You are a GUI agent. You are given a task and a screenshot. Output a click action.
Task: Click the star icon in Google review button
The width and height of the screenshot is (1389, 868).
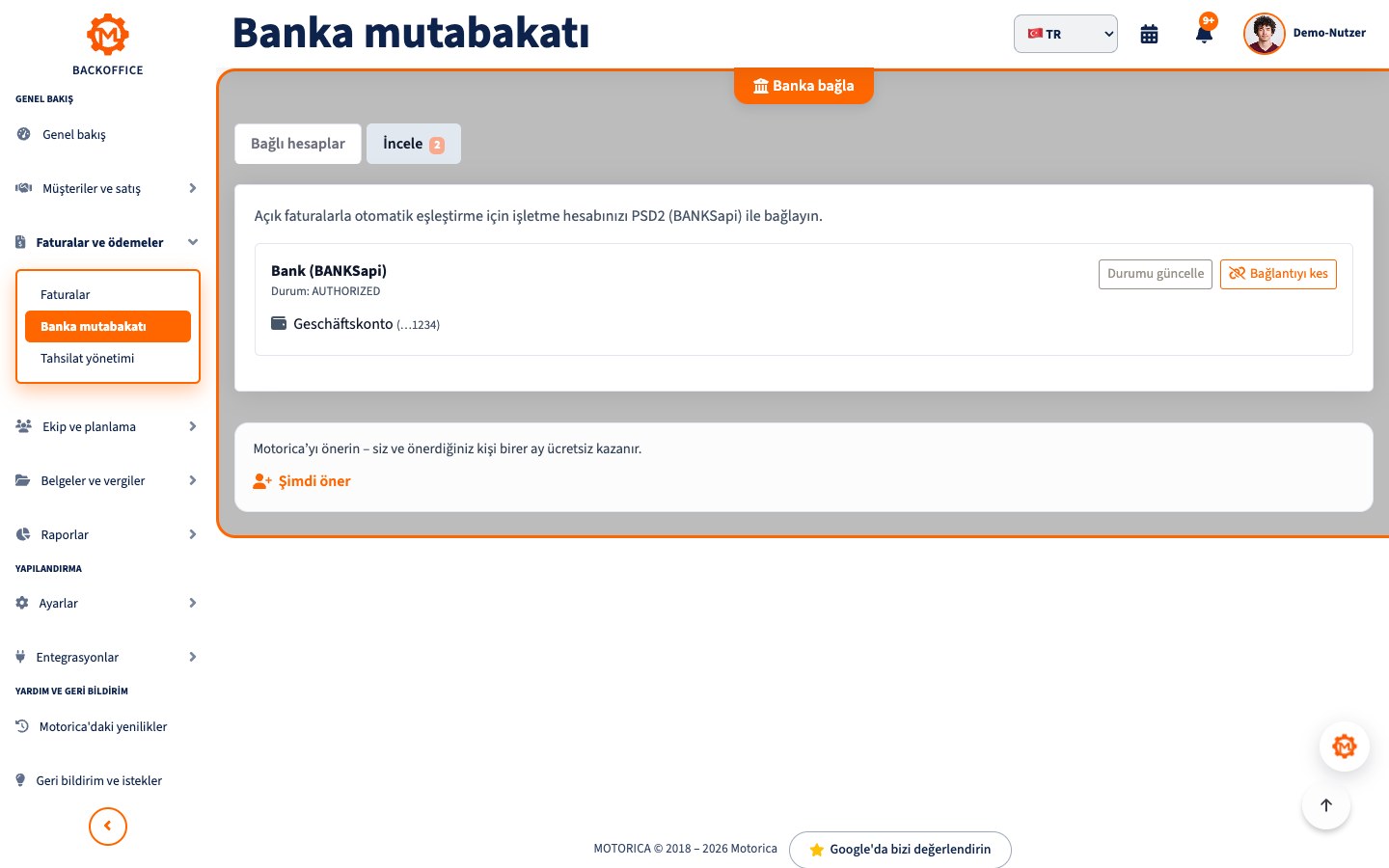(x=817, y=850)
